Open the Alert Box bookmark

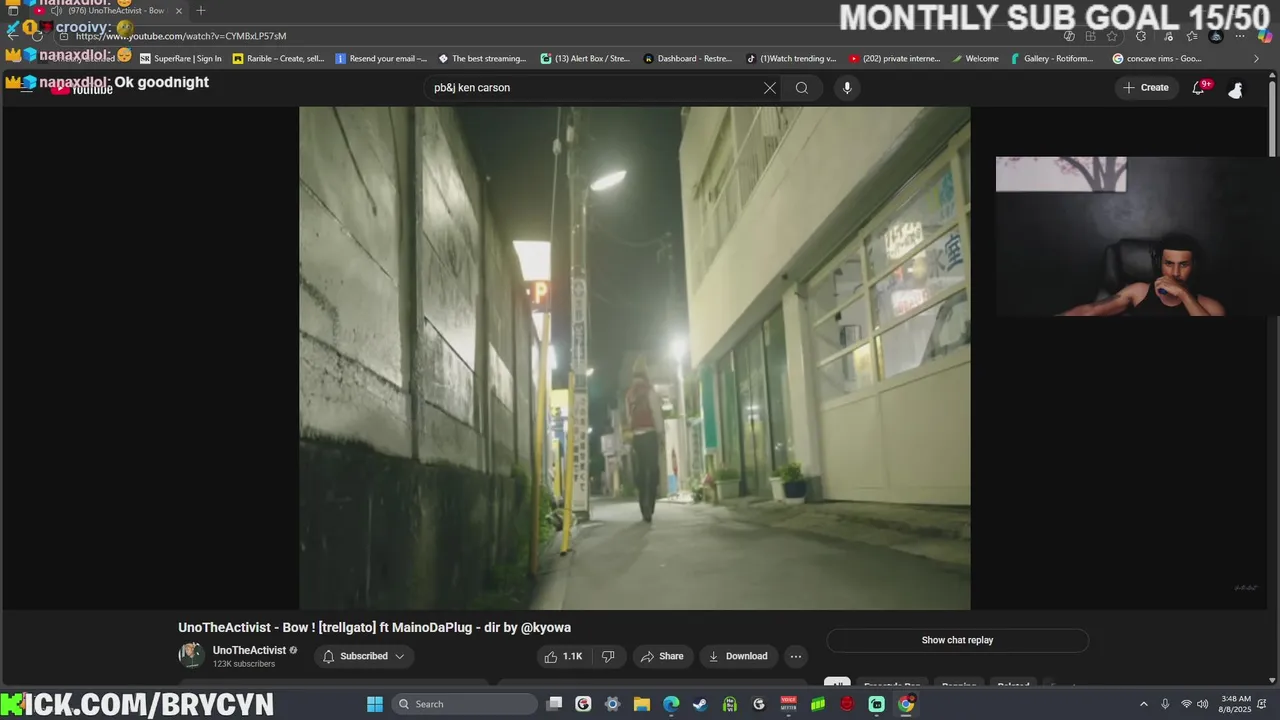[x=585, y=59]
